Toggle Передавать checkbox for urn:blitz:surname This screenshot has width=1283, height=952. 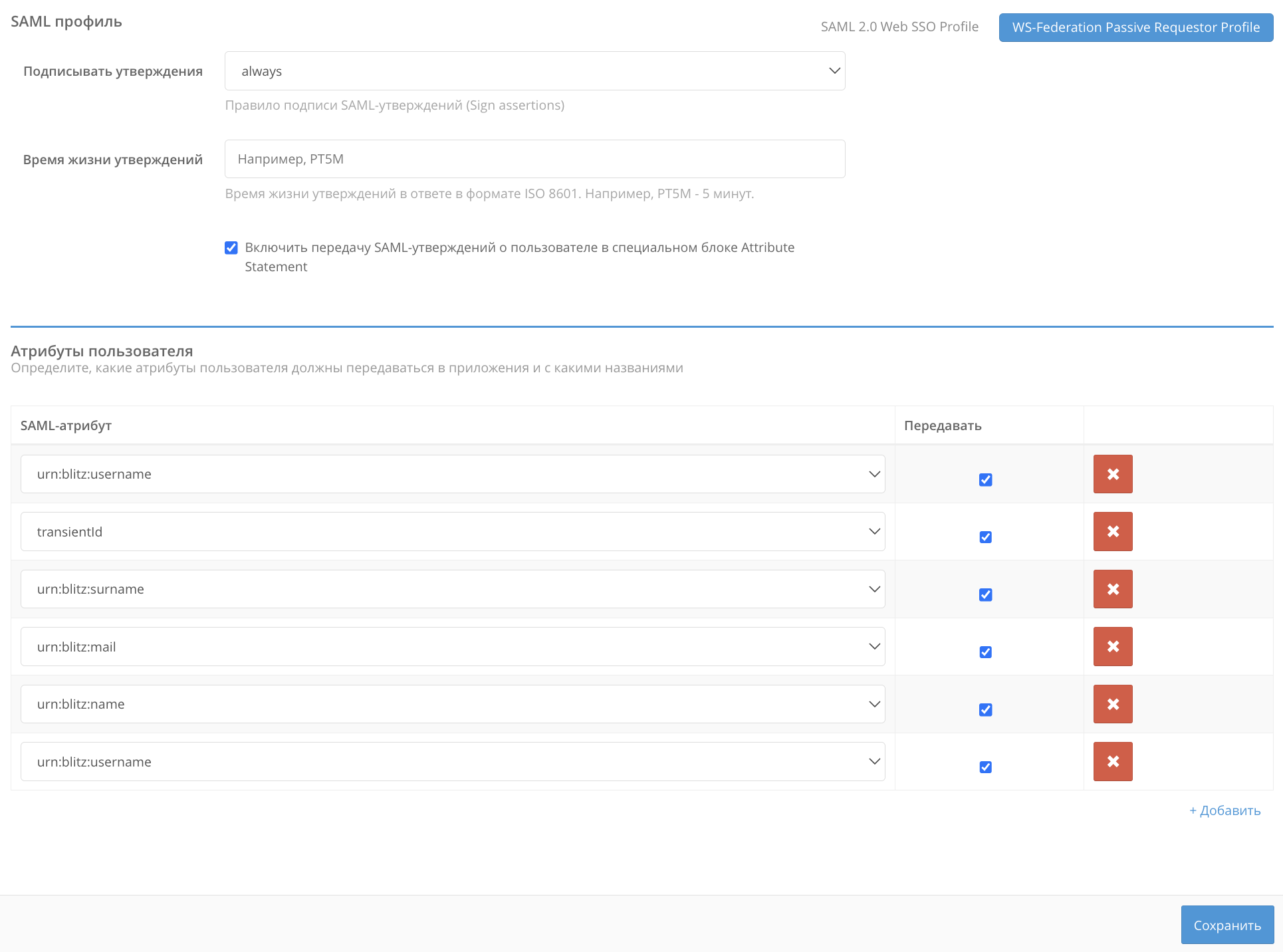coord(985,595)
